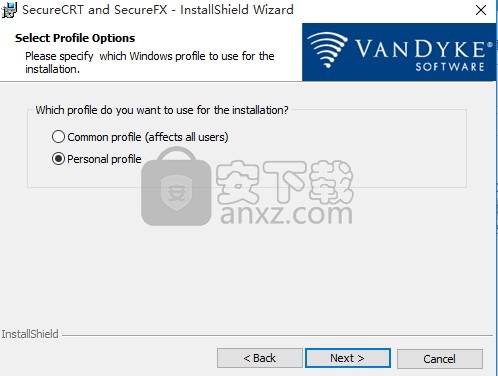Click the SecureCRT and SecureFX title text
The image size is (498, 376).
pos(158,10)
